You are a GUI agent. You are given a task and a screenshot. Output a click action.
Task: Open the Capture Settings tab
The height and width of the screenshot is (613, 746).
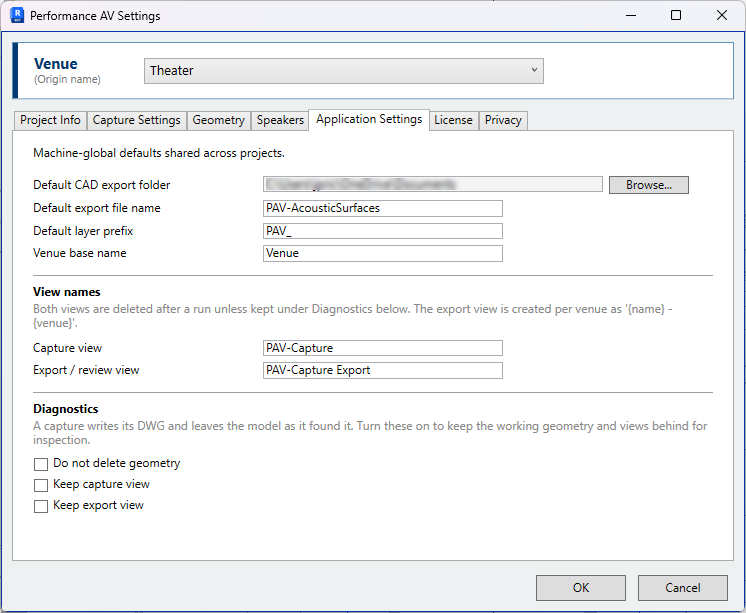[x=137, y=120]
